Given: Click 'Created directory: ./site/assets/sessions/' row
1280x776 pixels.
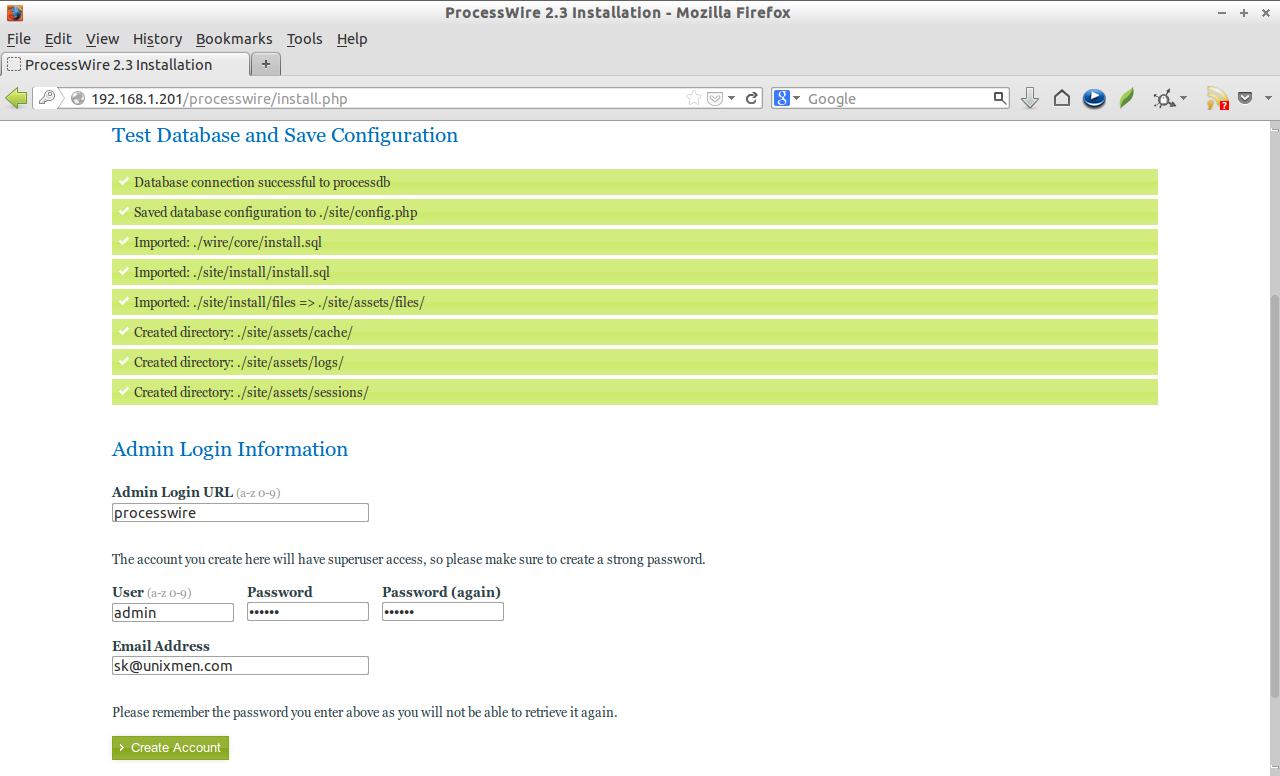Looking at the screenshot, I should click(635, 392).
